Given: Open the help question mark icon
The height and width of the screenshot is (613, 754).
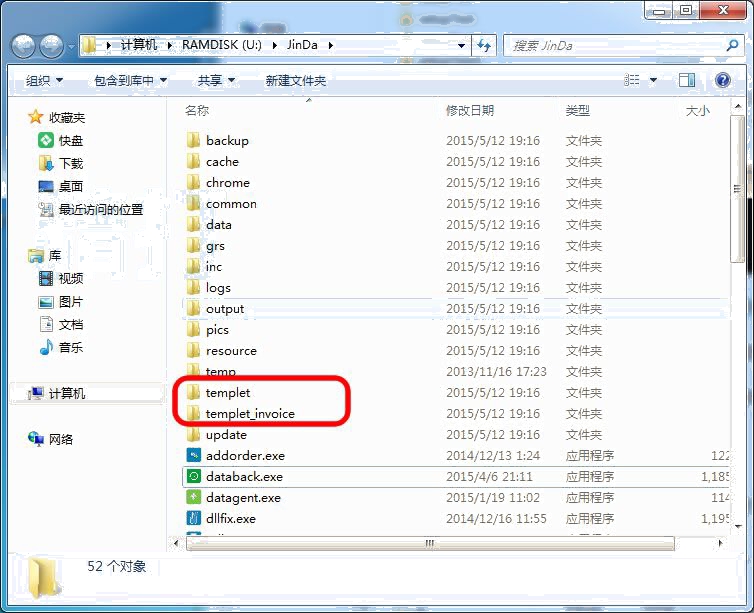Looking at the screenshot, I should coord(723,81).
